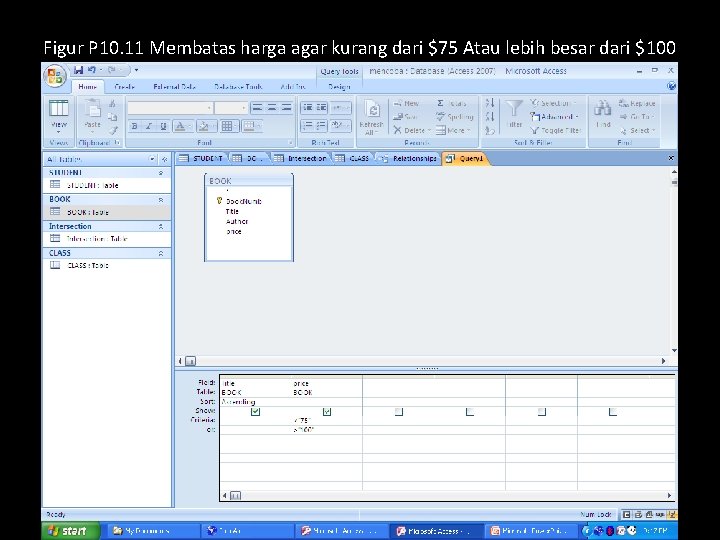Click the Copy icon in Clipboard group
The image size is (720, 540).
[x=113, y=117]
